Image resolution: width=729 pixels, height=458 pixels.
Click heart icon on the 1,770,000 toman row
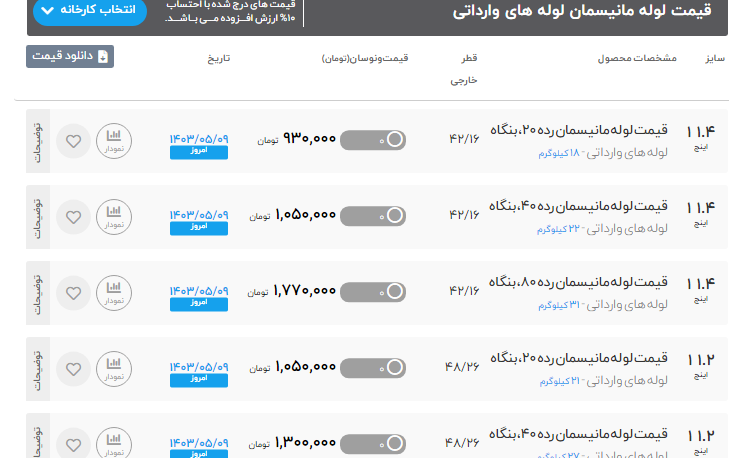(x=73, y=293)
